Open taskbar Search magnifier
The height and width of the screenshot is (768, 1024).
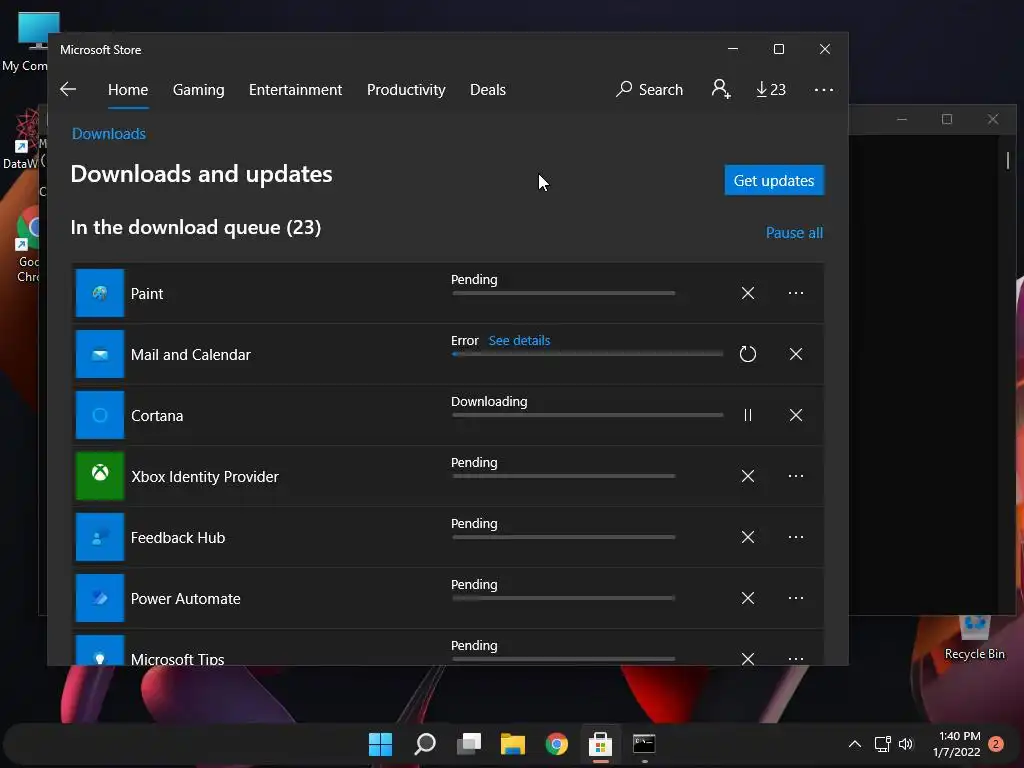424,744
